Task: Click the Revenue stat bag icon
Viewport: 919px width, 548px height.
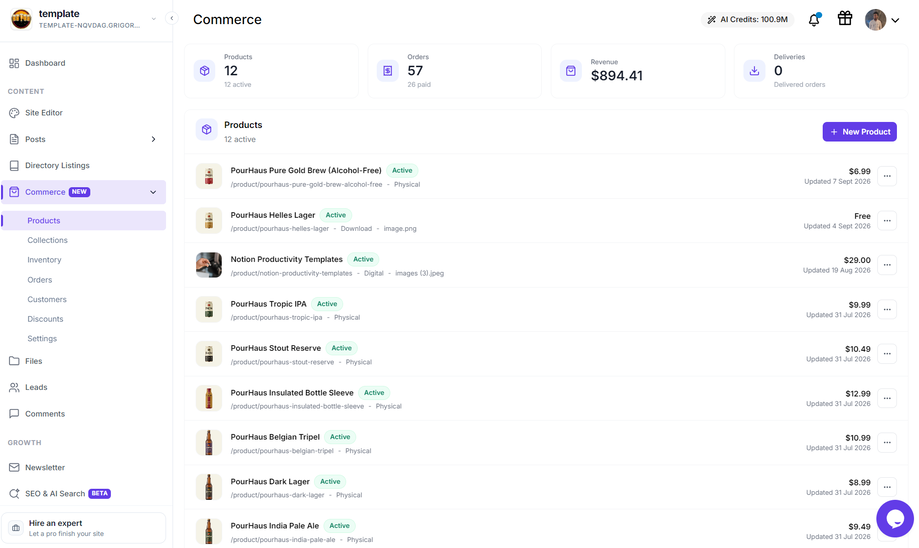Action: tap(571, 71)
